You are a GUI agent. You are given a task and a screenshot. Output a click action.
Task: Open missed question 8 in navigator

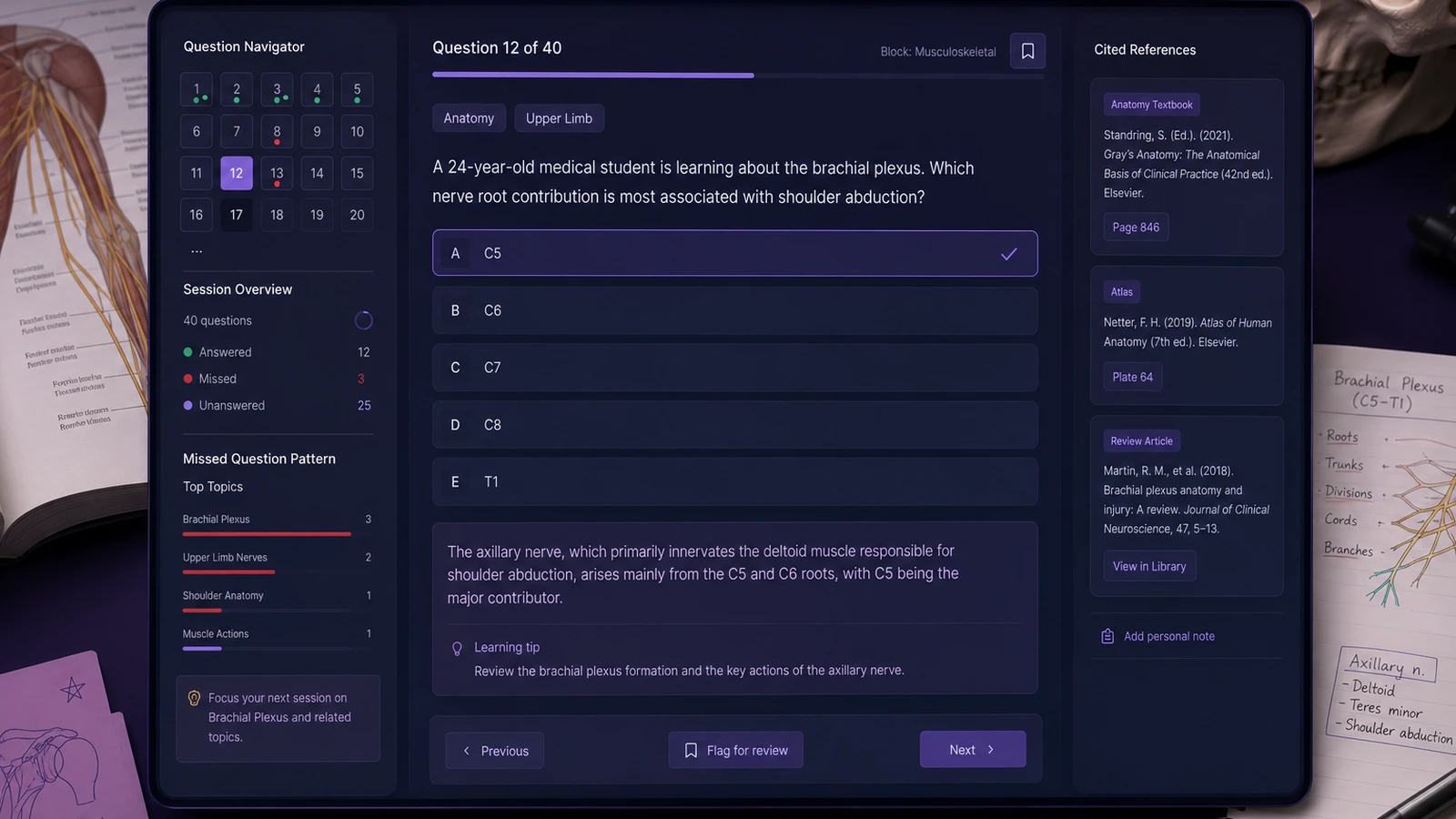pos(277,132)
